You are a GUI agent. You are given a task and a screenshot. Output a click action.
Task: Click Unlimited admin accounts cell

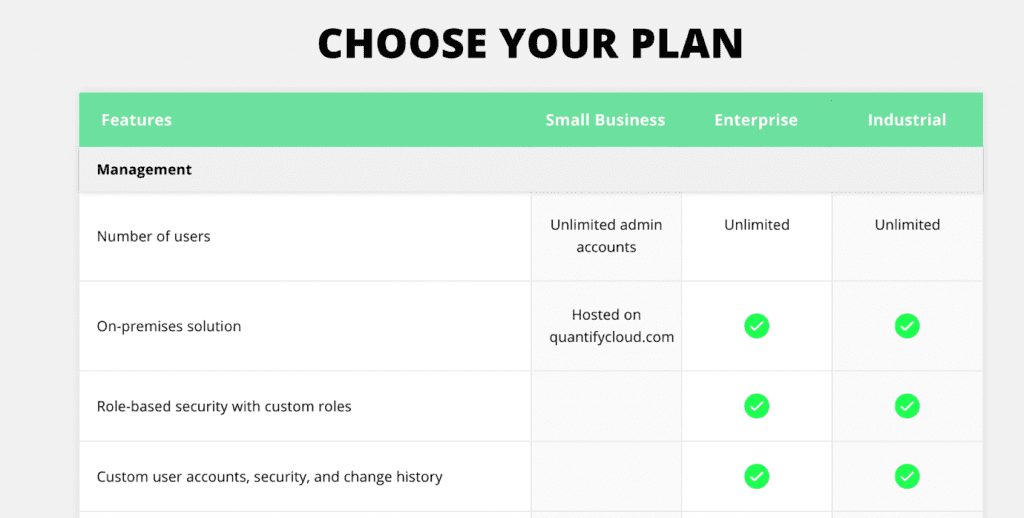click(606, 236)
